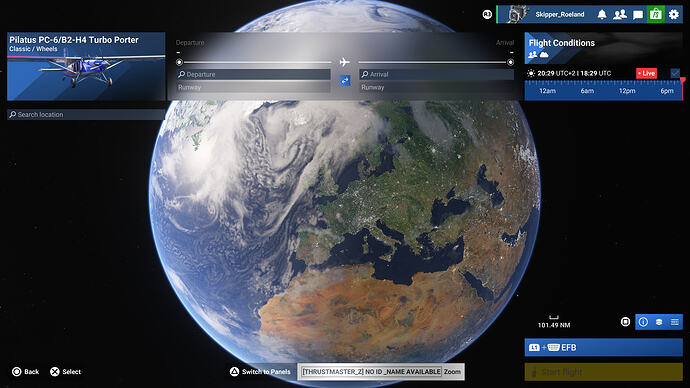Open the map layers icon

click(x=659, y=322)
